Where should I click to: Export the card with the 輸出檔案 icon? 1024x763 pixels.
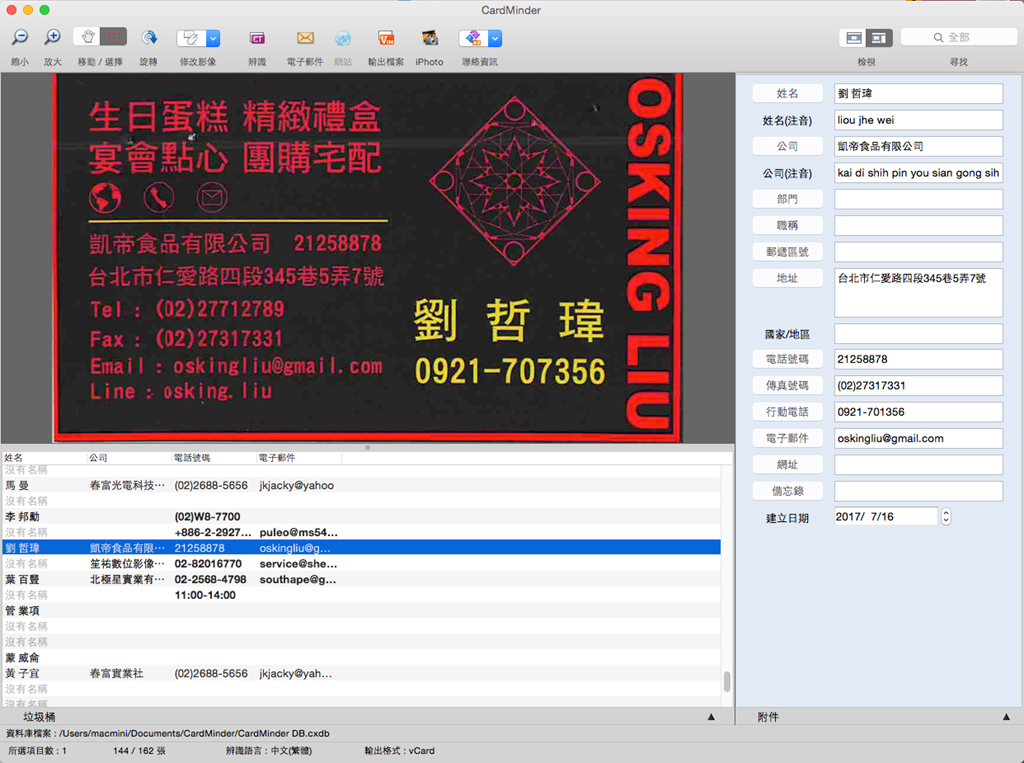pyautogui.click(x=385, y=38)
